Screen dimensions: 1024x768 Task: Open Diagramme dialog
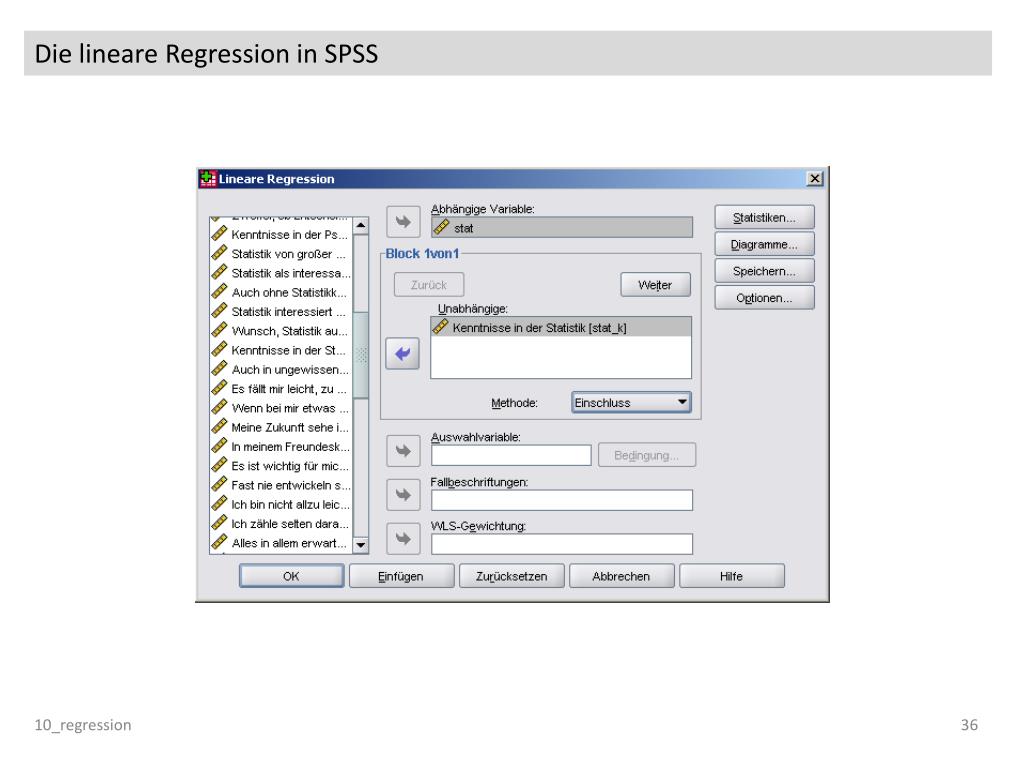764,244
